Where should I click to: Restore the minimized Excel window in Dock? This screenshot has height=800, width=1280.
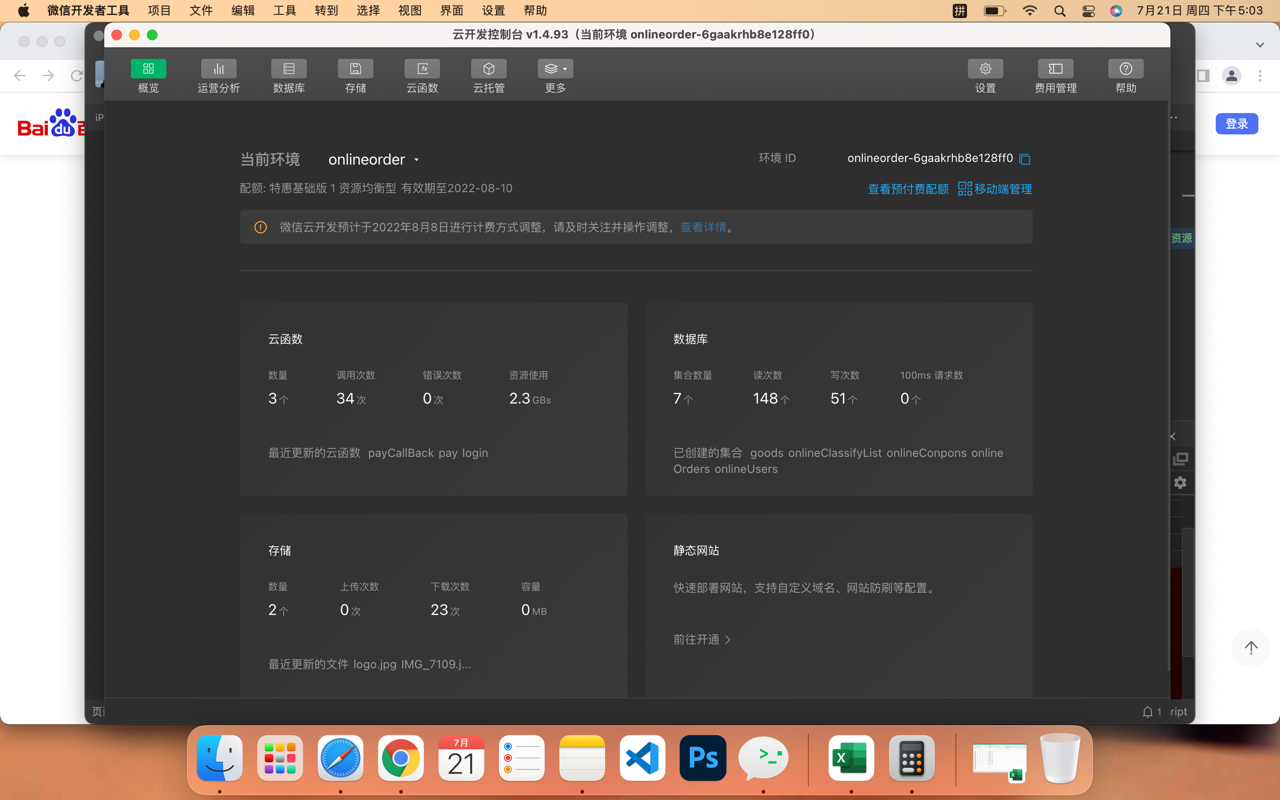(1000, 760)
